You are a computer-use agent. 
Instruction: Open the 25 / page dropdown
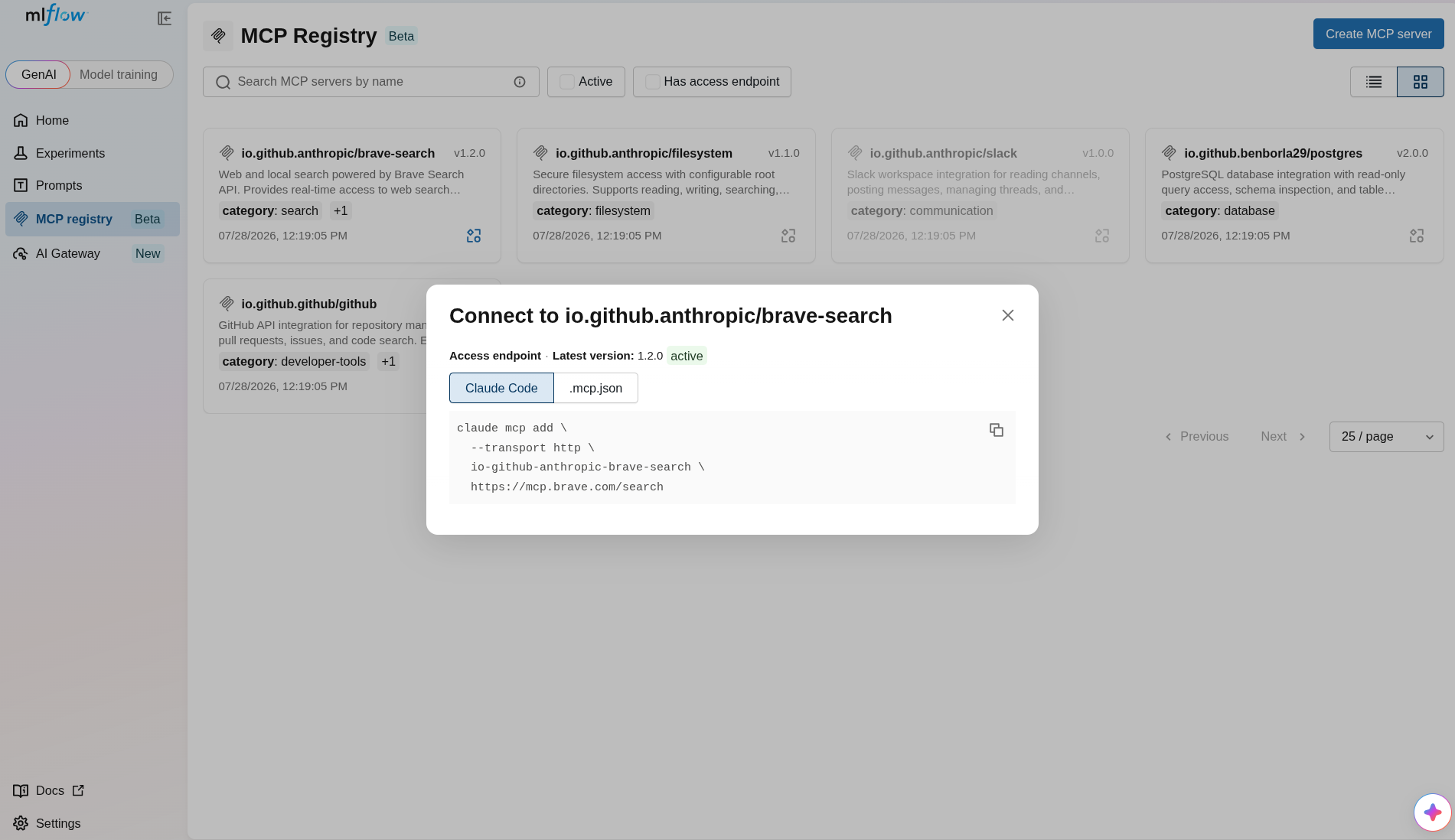coord(1386,437)
